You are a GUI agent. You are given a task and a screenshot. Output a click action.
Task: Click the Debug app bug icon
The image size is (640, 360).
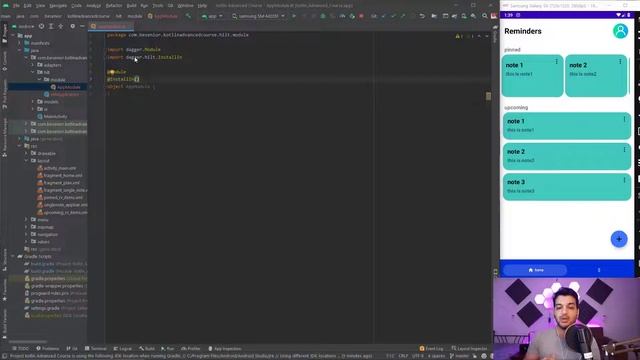tap(323, 16)
